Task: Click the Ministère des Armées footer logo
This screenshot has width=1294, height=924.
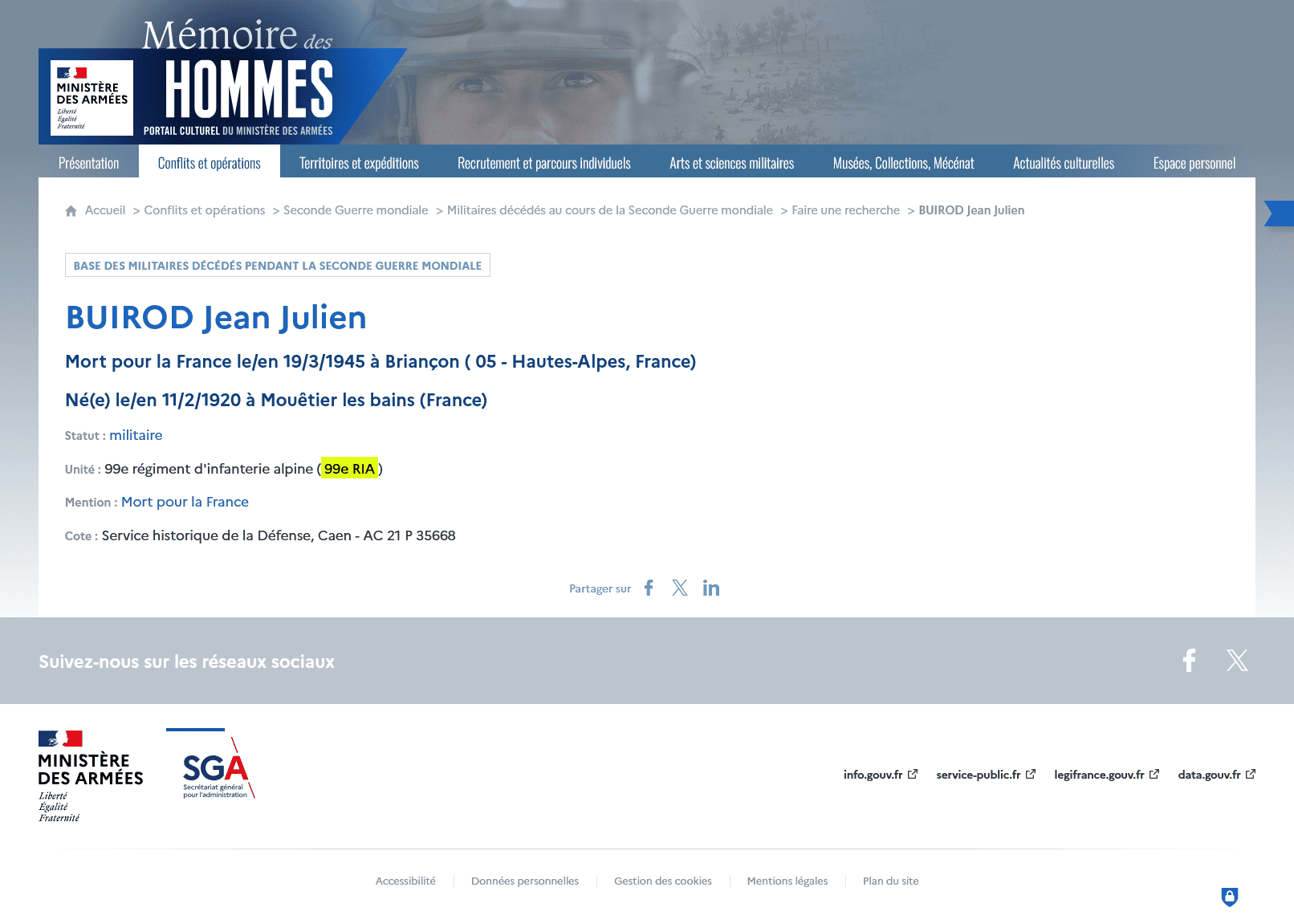Action: (x=91, y=776)
